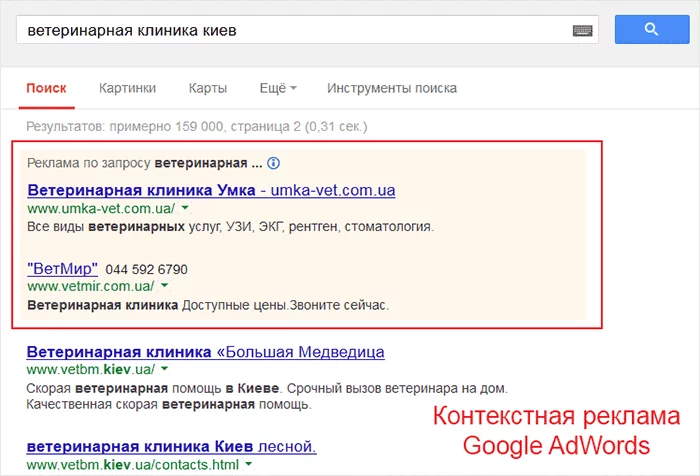This screenshot has width=700, height=476.
Task: Click the ad info icon
Action: click(x=273, y=163)
